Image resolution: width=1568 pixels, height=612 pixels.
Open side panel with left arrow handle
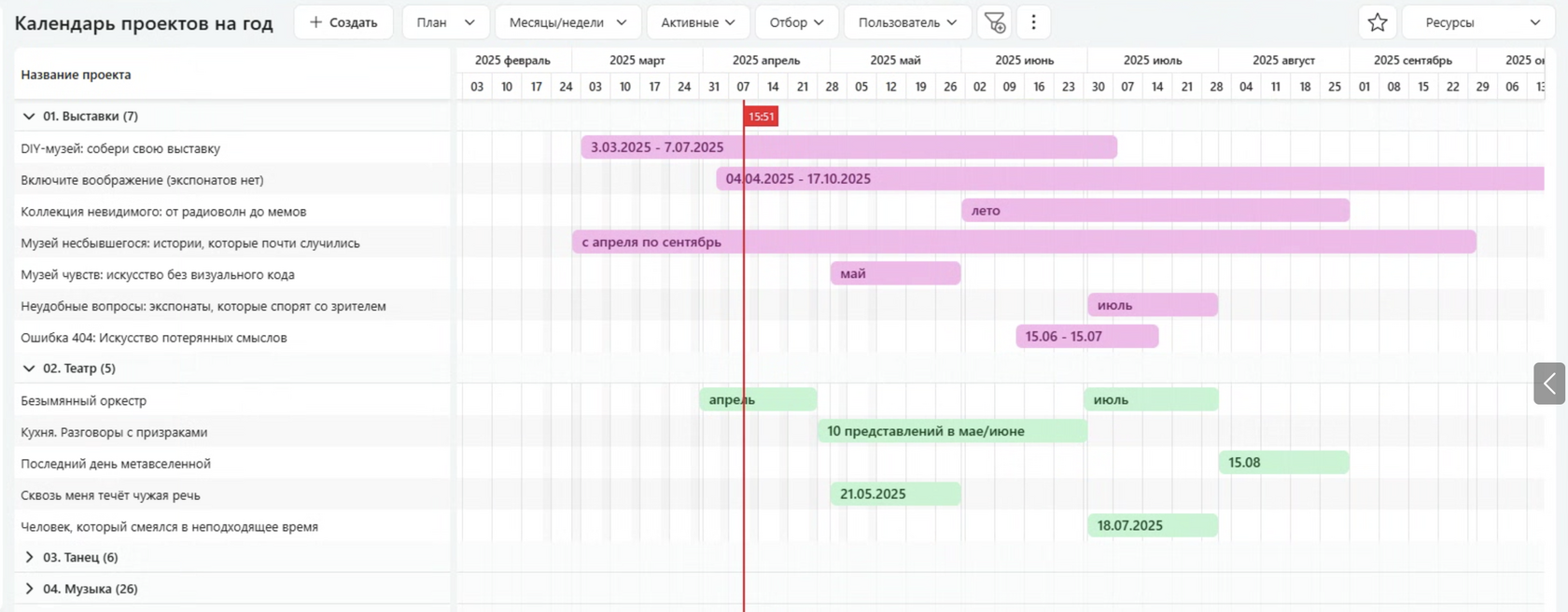(1548, 383)
